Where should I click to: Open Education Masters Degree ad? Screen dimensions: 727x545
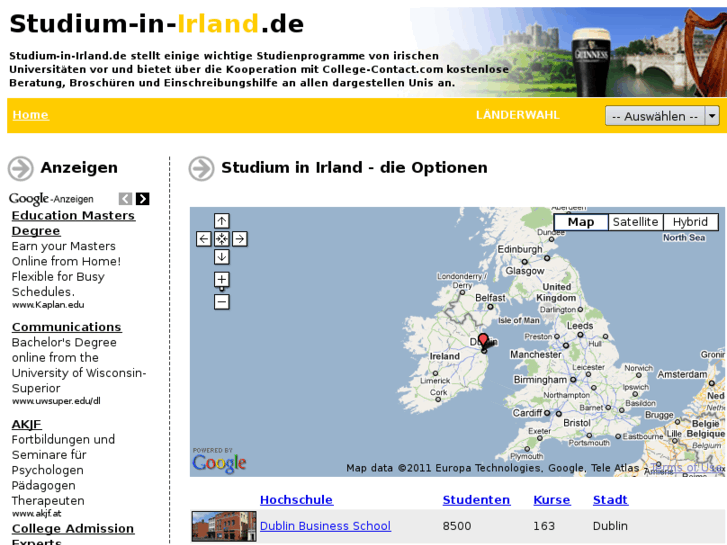coord(73,223)
